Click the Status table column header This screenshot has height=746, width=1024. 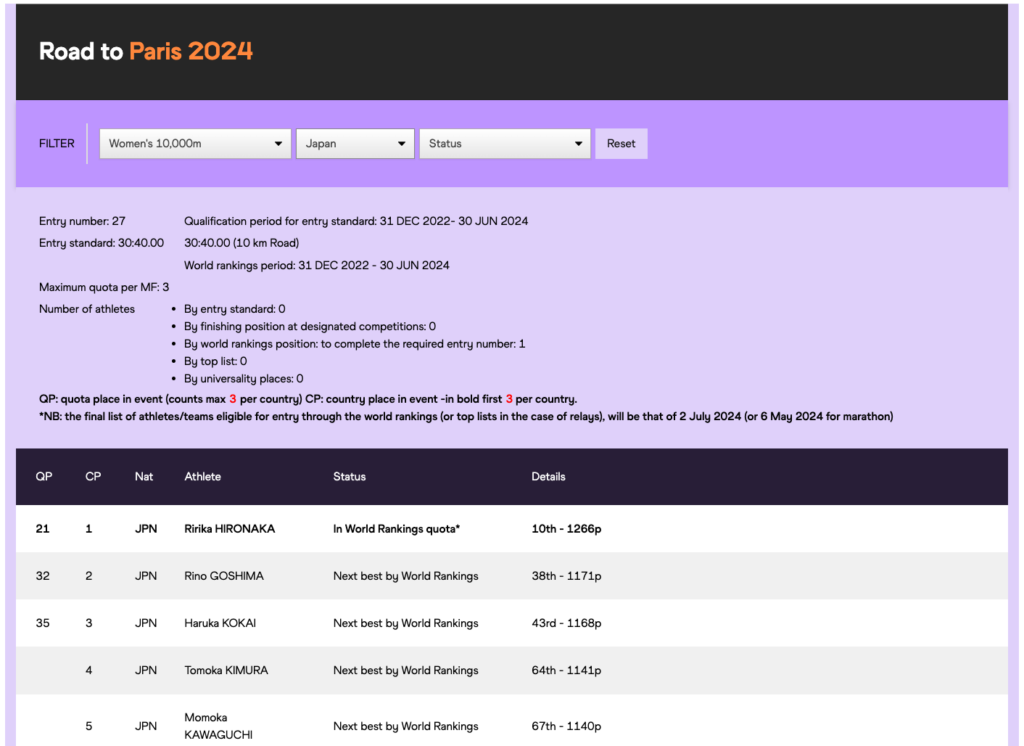pos(349,477)
